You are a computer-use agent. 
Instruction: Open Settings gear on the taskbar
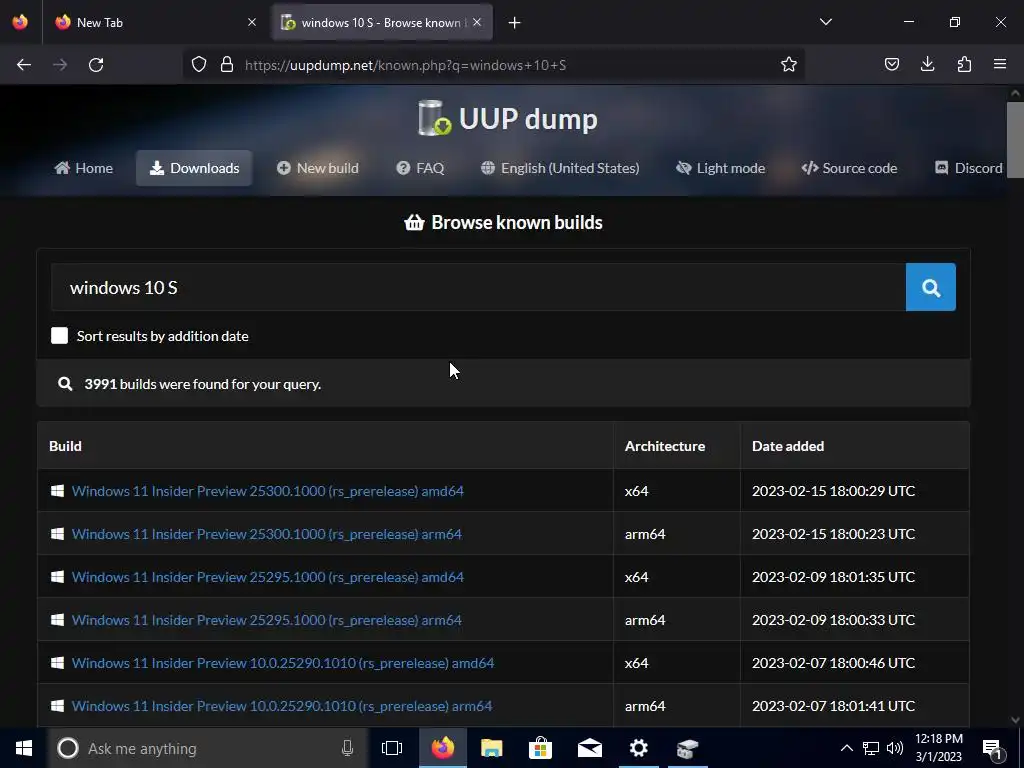[639, 748]
